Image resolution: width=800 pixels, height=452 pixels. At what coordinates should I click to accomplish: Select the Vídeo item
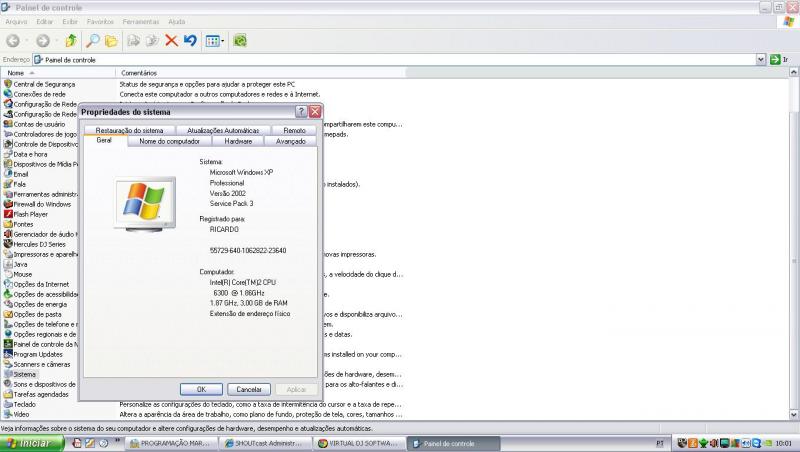16,415
